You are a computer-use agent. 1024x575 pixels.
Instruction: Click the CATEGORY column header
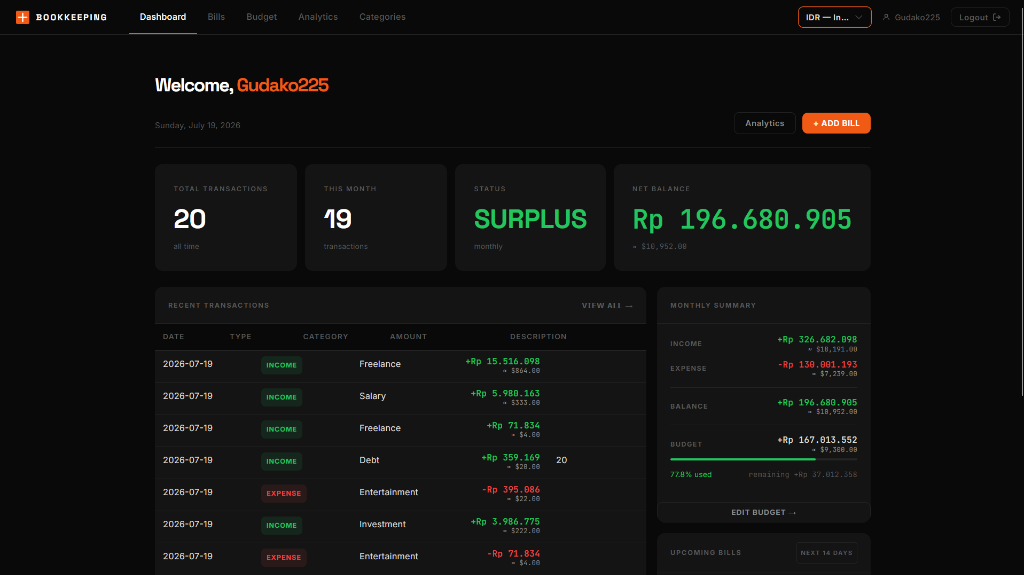325,337
